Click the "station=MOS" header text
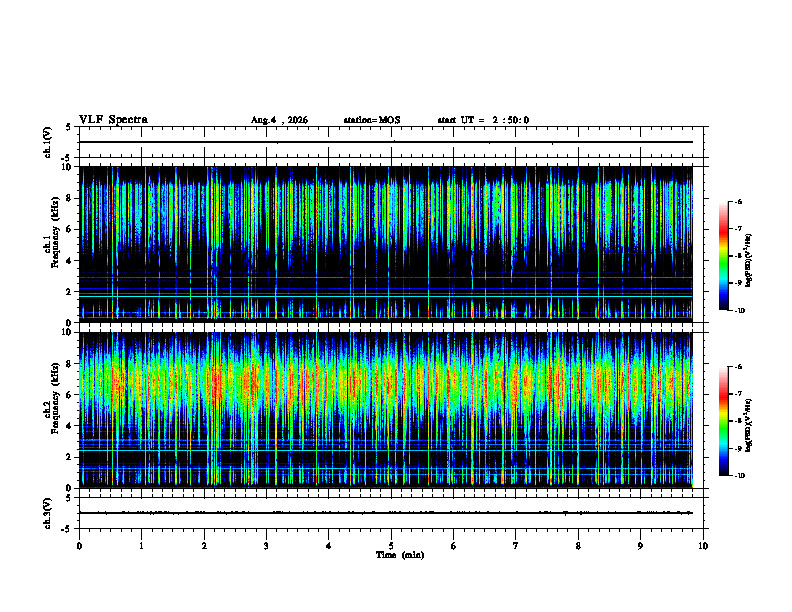This screenshot has width=792, height=612. pyautogui.click(x=372, y=120)
